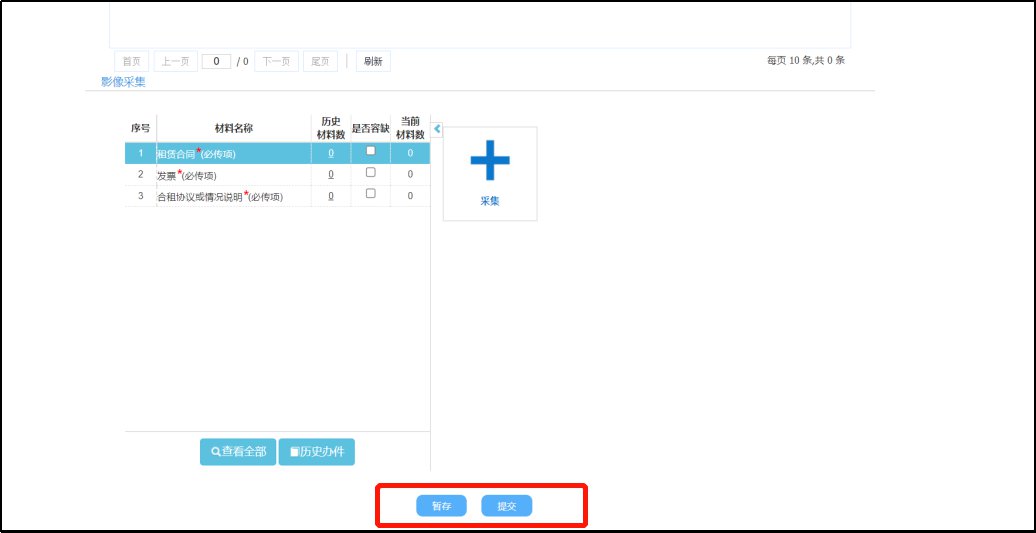The width and height of the screenshot is (1036, 533).
Task: Click the magnifier icon on 查看全部
Action: point(215,452)
